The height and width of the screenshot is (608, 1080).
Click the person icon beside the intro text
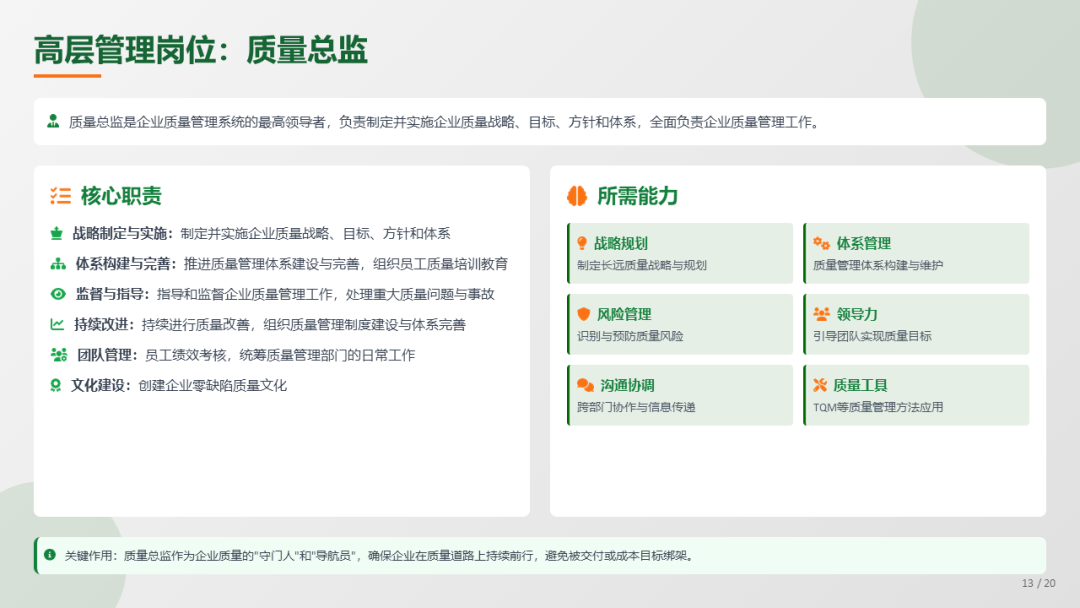[x=53, y=122]
